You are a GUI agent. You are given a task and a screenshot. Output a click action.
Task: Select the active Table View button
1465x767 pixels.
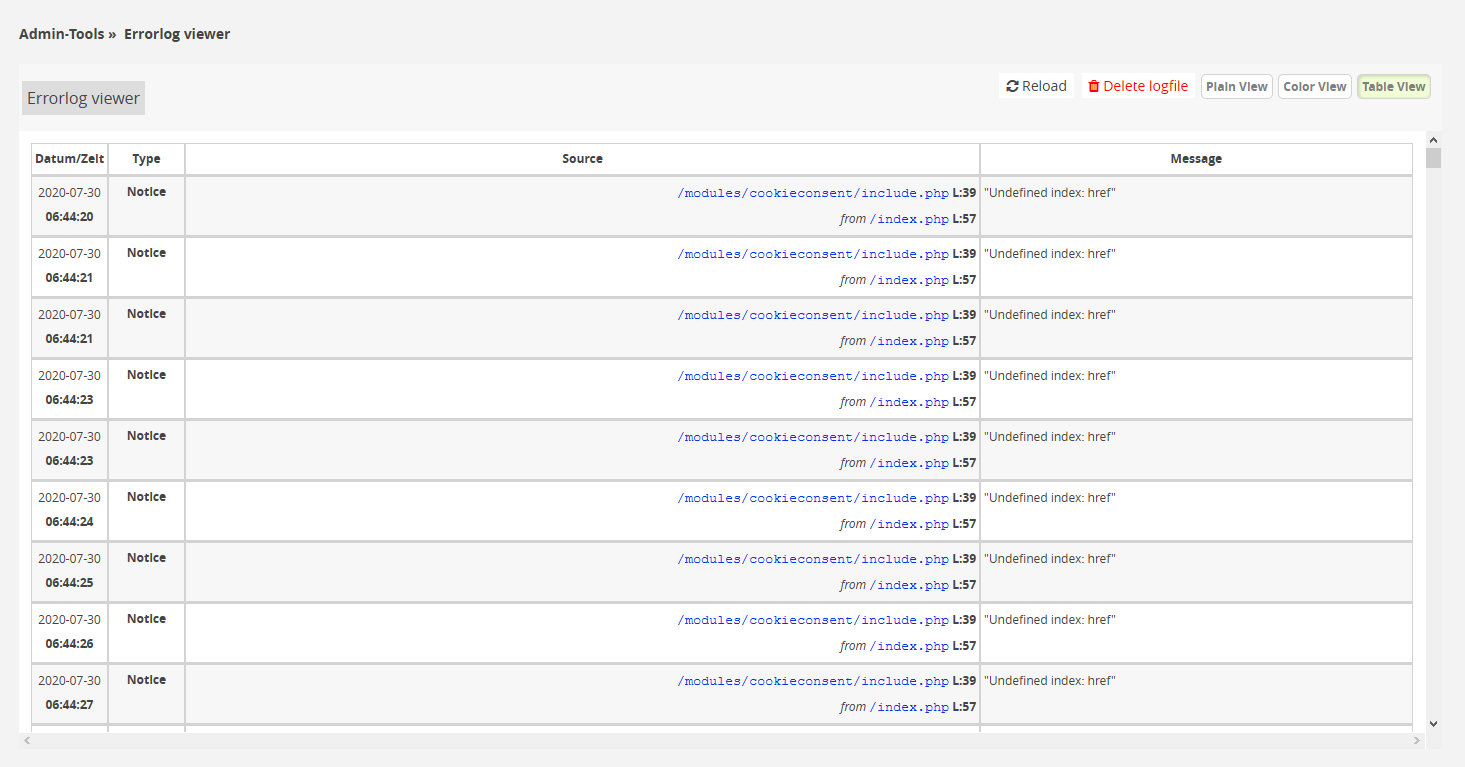point(1393,87)
